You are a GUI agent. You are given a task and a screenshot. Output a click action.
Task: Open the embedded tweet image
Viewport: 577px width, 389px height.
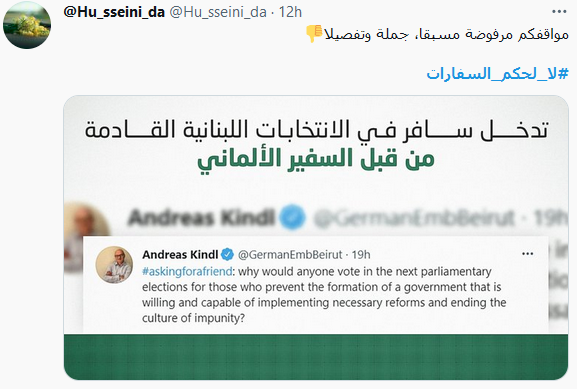coord(316,237)
